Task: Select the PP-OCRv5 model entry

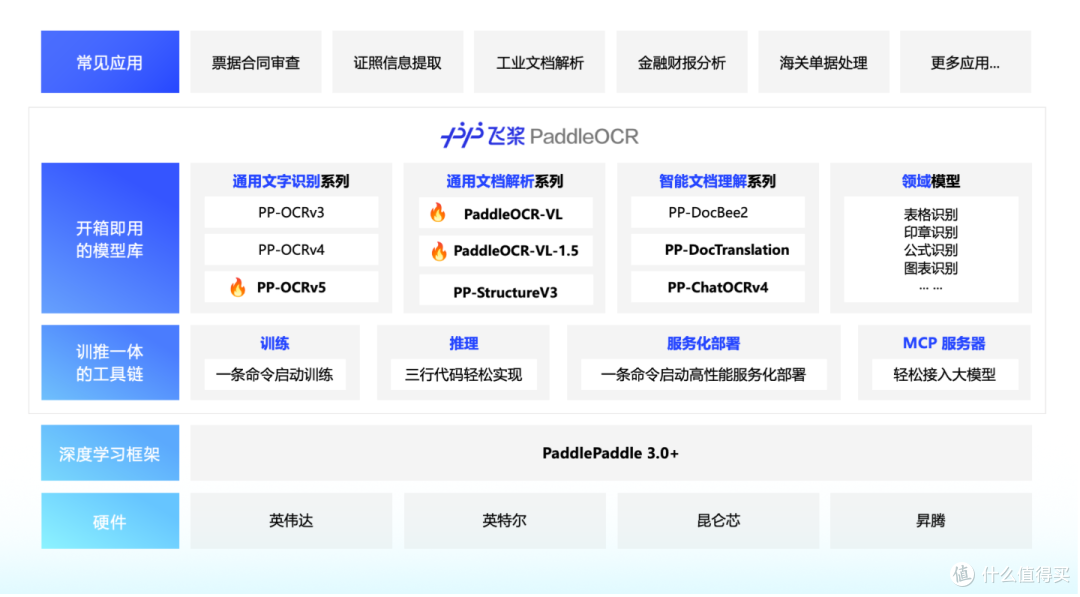Action: pyautogui.click(x=291, y=287)
